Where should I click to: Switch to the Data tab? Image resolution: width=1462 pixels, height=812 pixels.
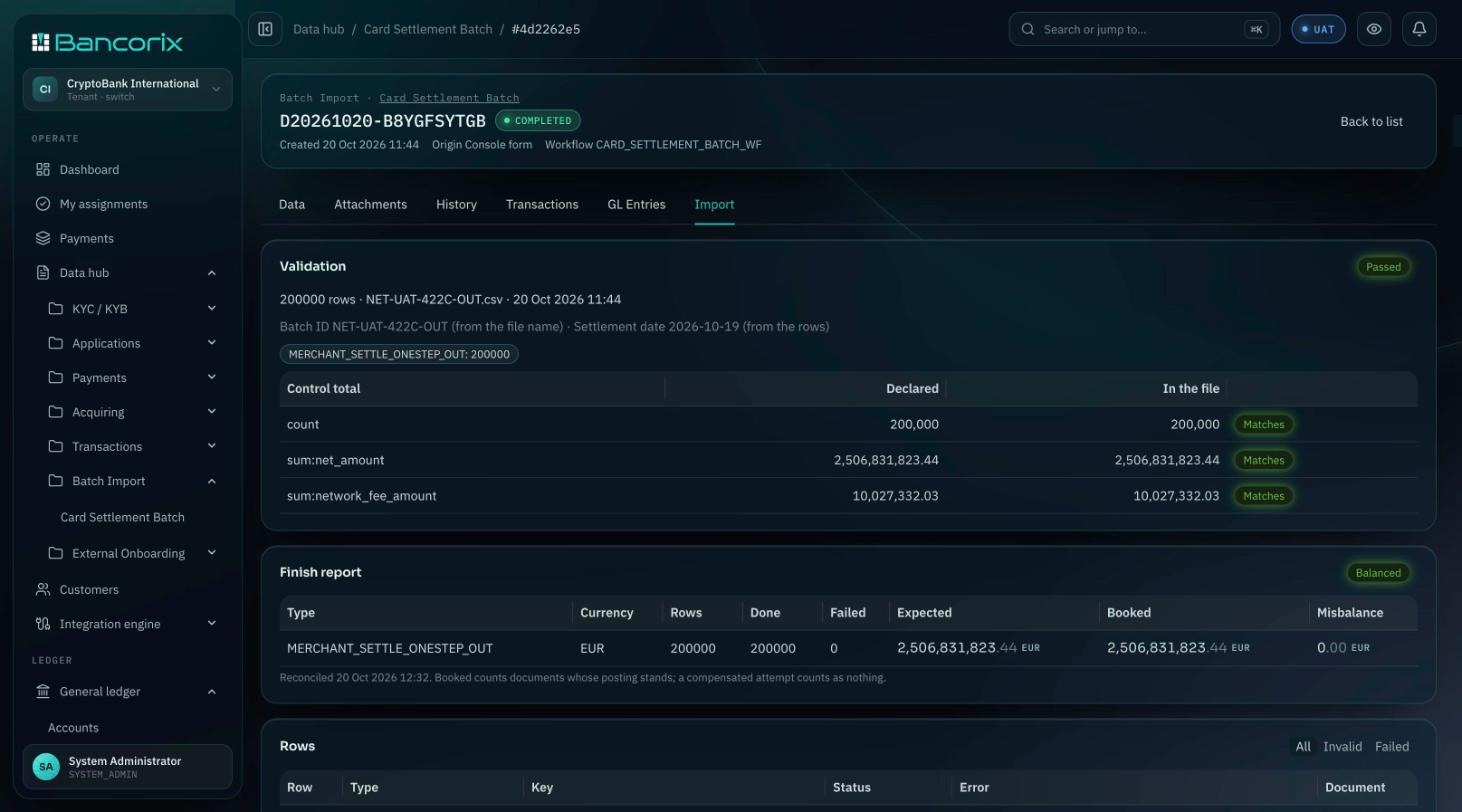pyautogui.click(x=292, y=205)
